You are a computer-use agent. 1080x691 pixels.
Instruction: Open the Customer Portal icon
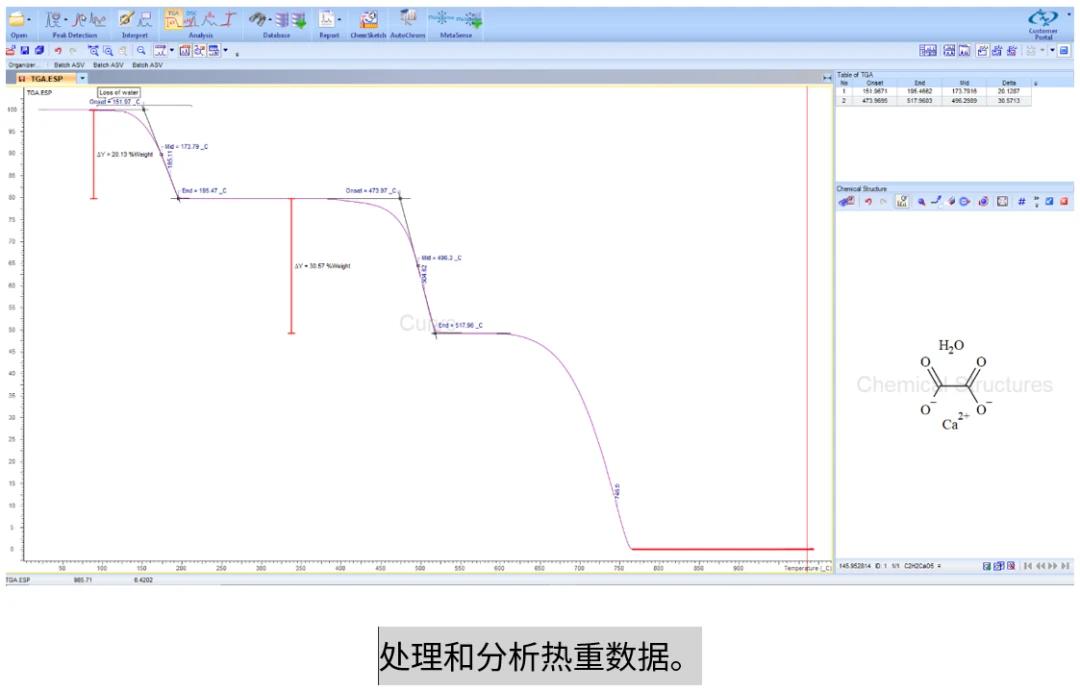(x=1043, y=18)
